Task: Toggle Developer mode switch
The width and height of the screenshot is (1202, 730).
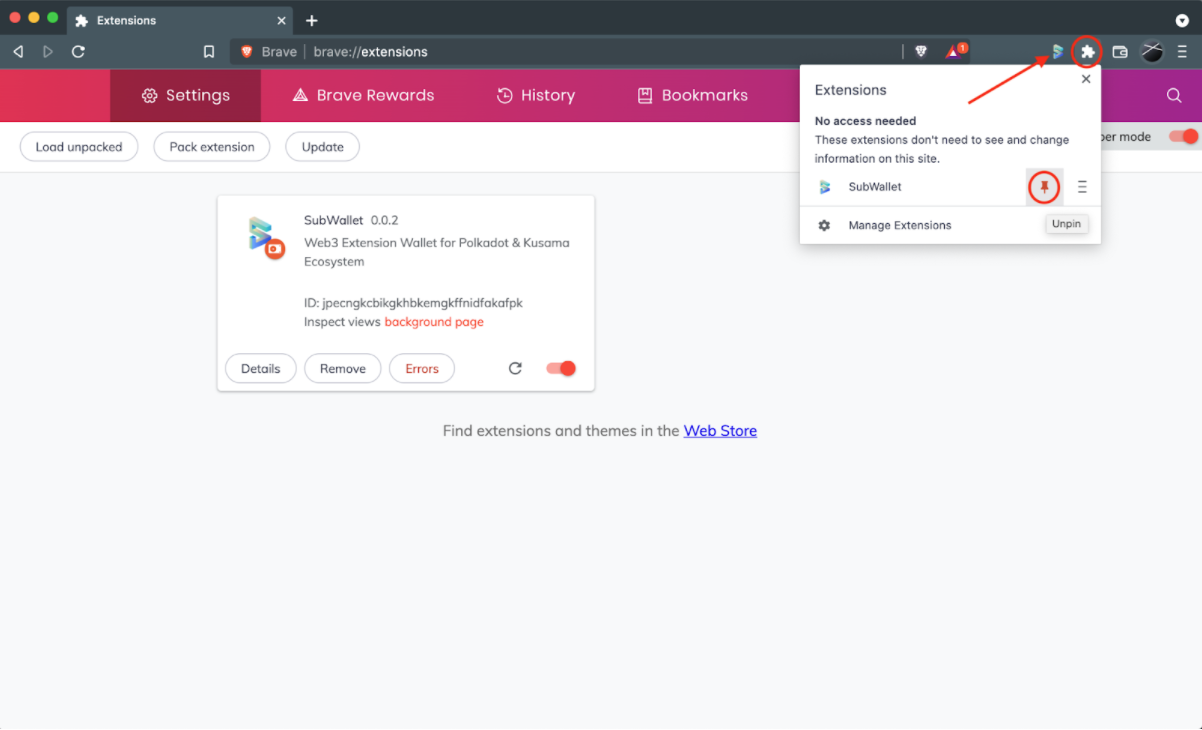Action: [1183, 137]
